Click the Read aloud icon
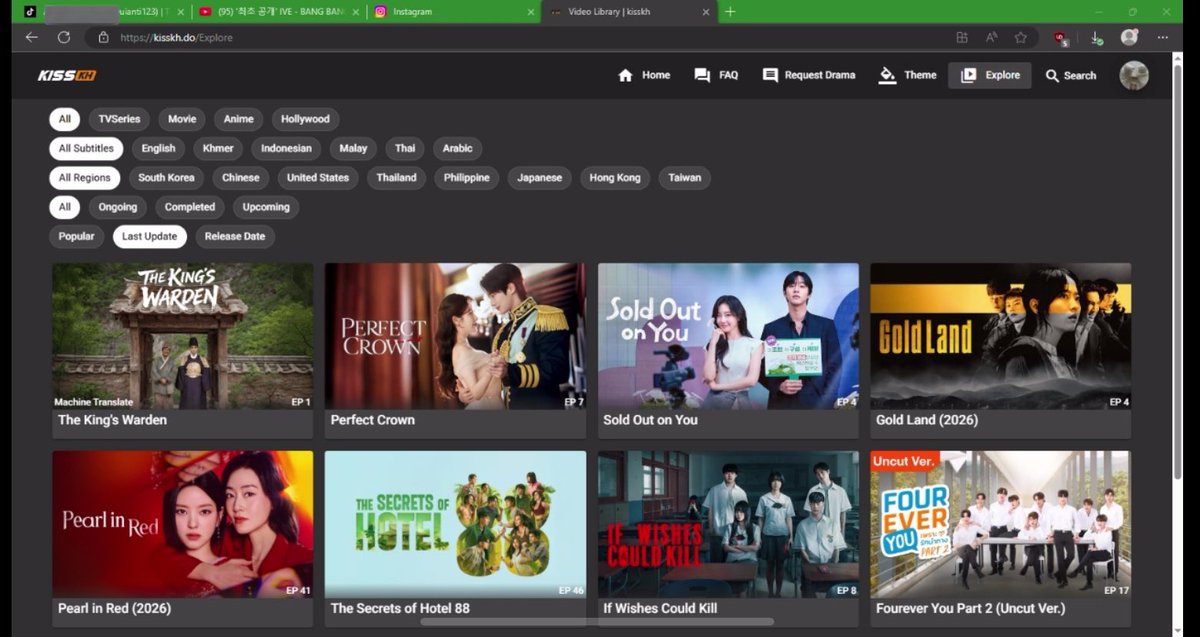Viewport: 1200px width, 637px height. coord(992,37)
